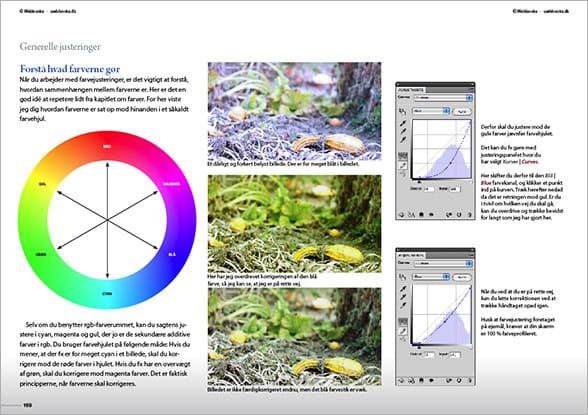Reset adjustment in upper Curves panel

tap(459, 214)
